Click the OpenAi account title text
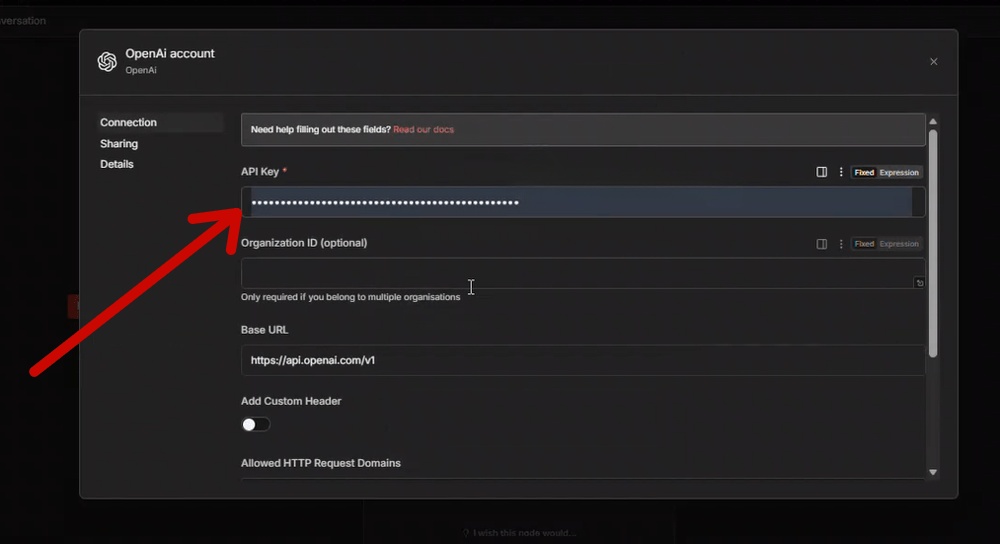Screen dimensions: 1000x544 click(x=170, y=54)
